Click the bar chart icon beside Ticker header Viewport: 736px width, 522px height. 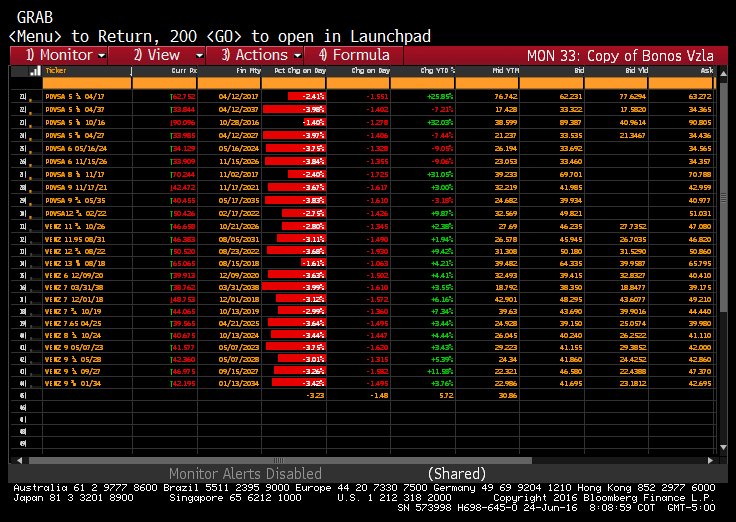(x=35, y=71)
